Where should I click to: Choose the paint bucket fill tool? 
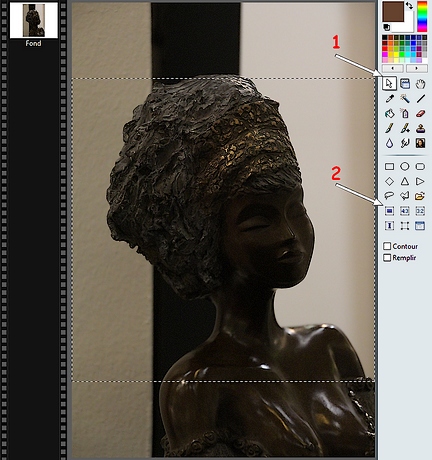click(x=389, y=114)
